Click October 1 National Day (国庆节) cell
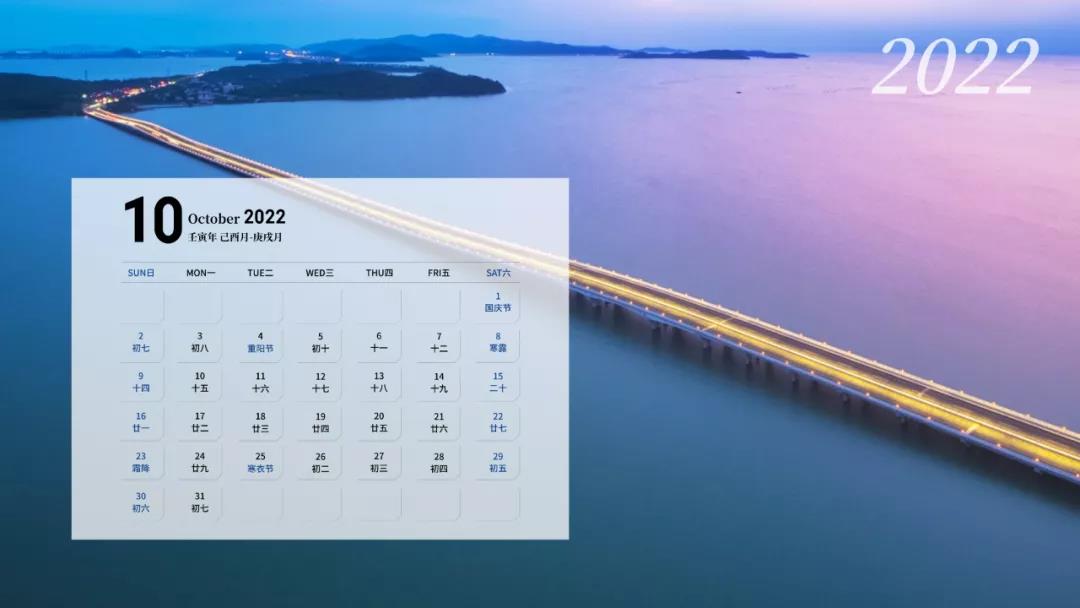This screenshot has width=1080, height=608. [497, 302]
